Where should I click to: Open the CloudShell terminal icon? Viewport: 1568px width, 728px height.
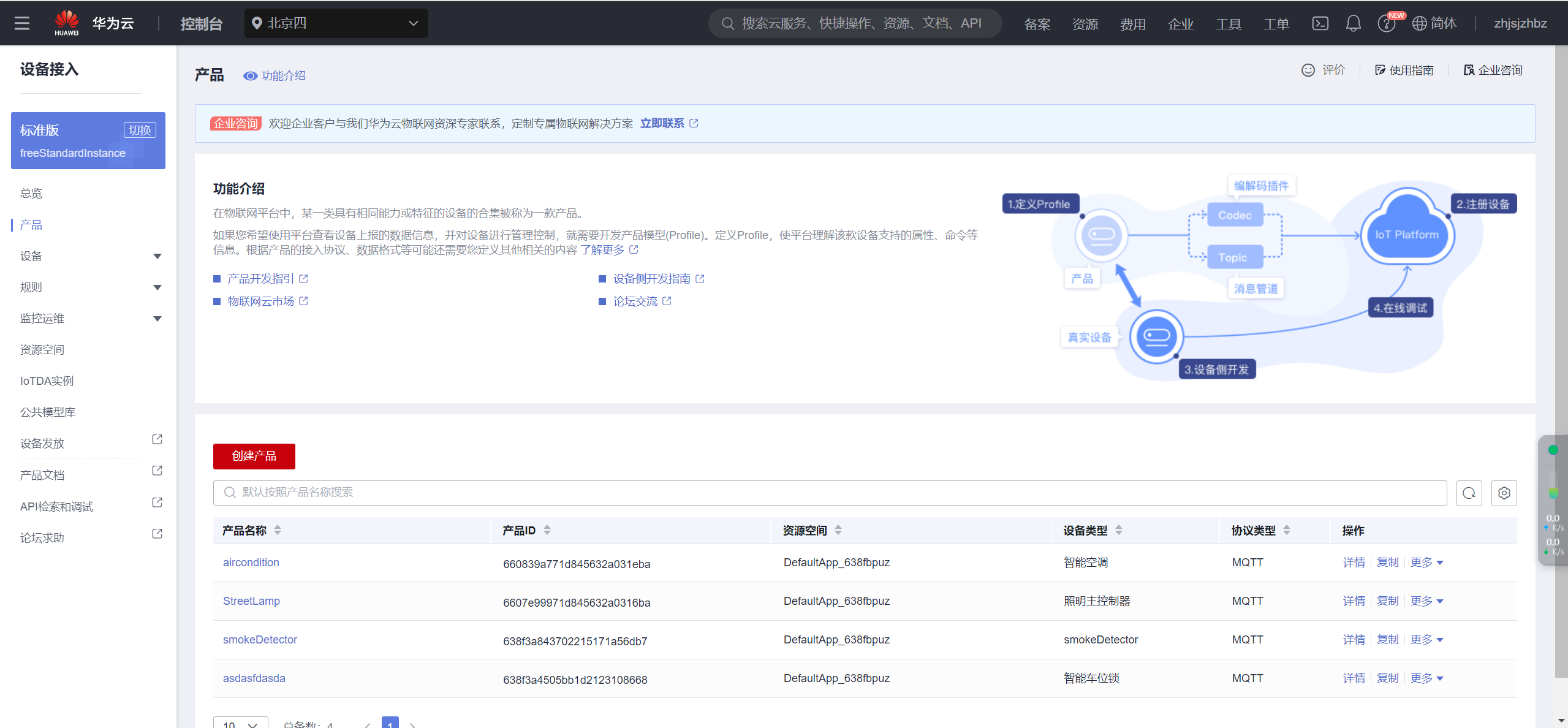(x=1320, y=23)
